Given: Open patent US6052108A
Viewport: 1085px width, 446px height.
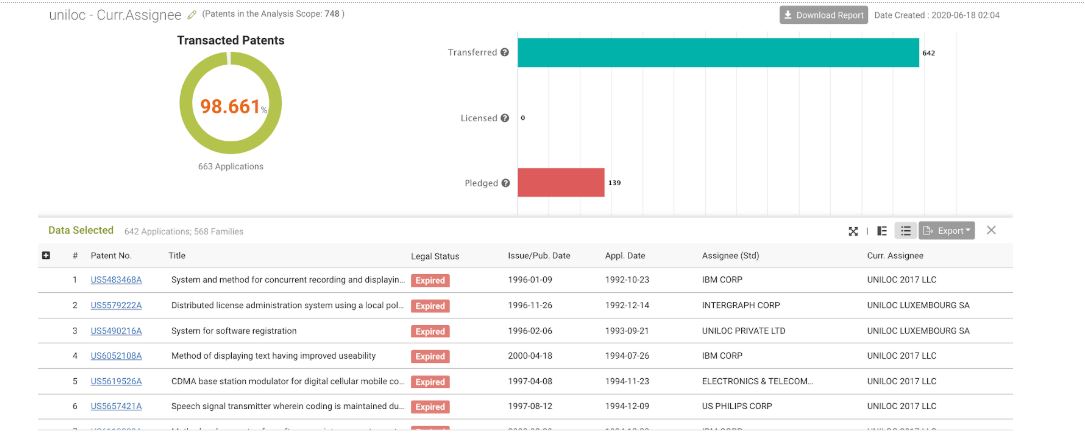Looking at the screenshot, I should click(x=116, y=355).
